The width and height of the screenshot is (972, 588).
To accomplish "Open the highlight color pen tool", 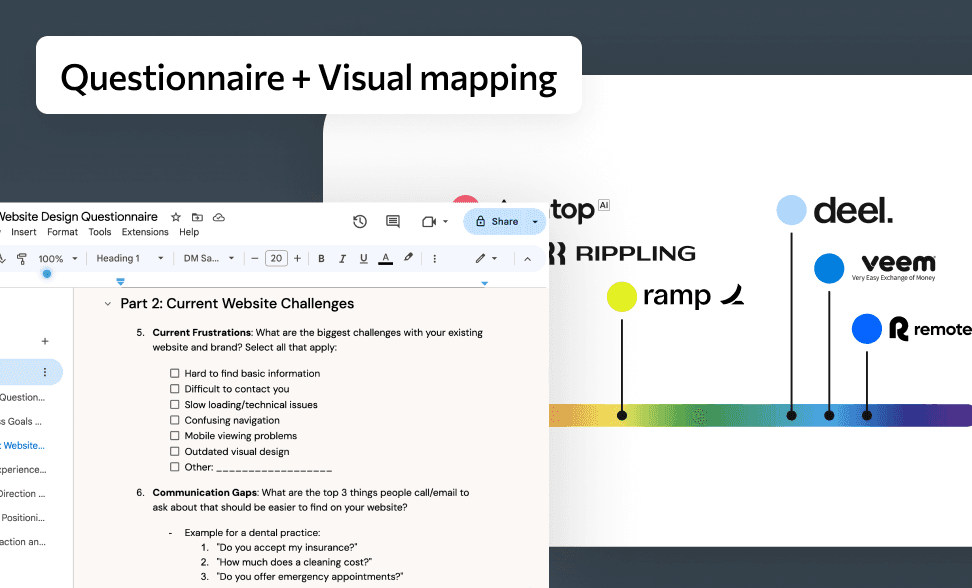I will [408, 257].
